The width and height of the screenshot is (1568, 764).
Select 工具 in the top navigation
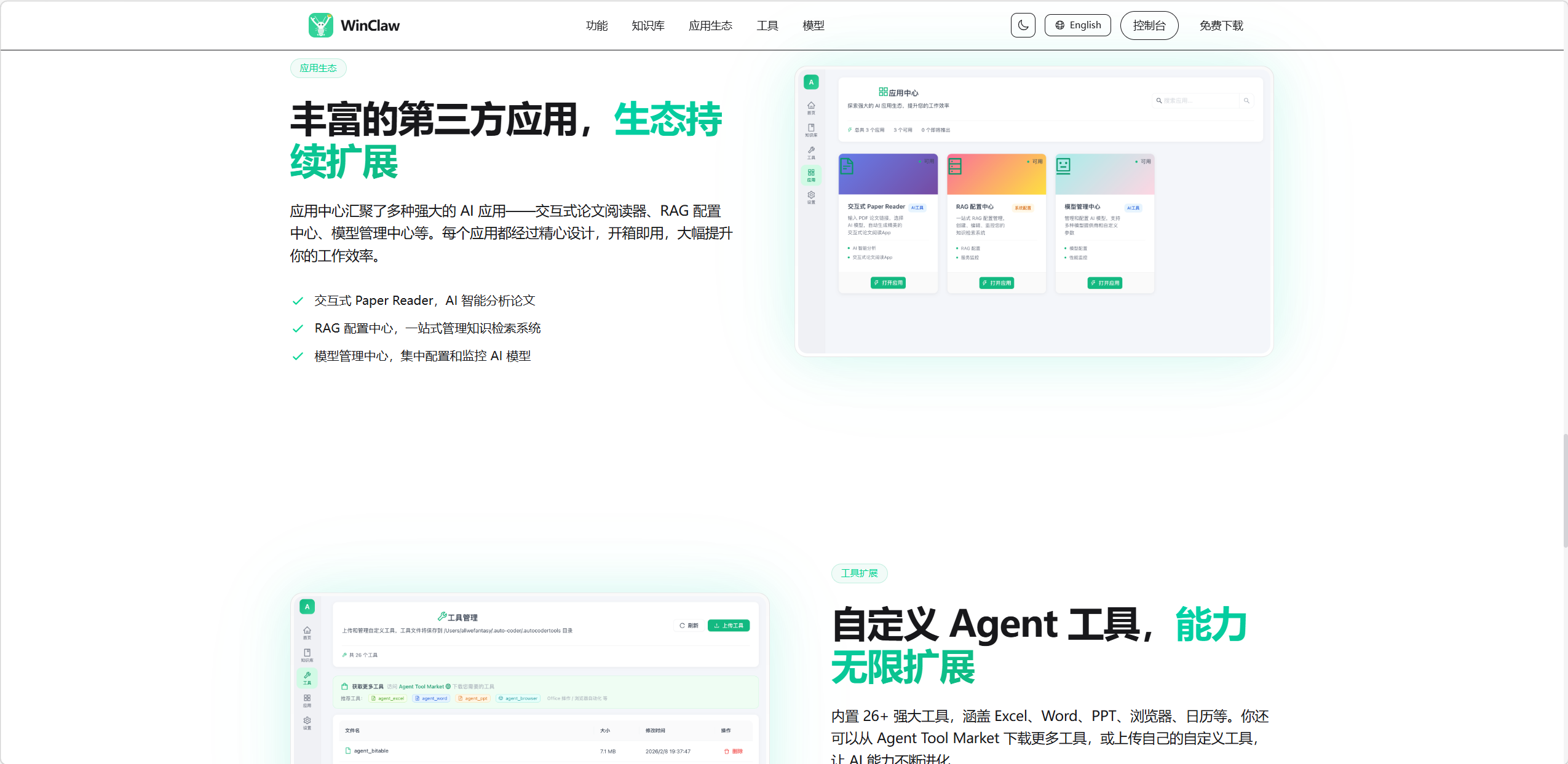click(x=767, y=25)
